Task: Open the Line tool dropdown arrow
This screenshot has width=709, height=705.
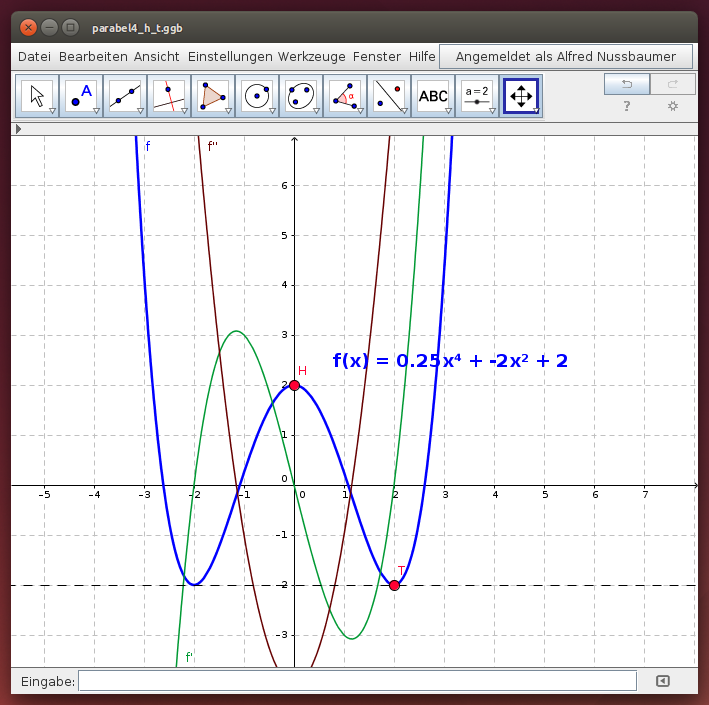Action: click(x=140, y=111)
